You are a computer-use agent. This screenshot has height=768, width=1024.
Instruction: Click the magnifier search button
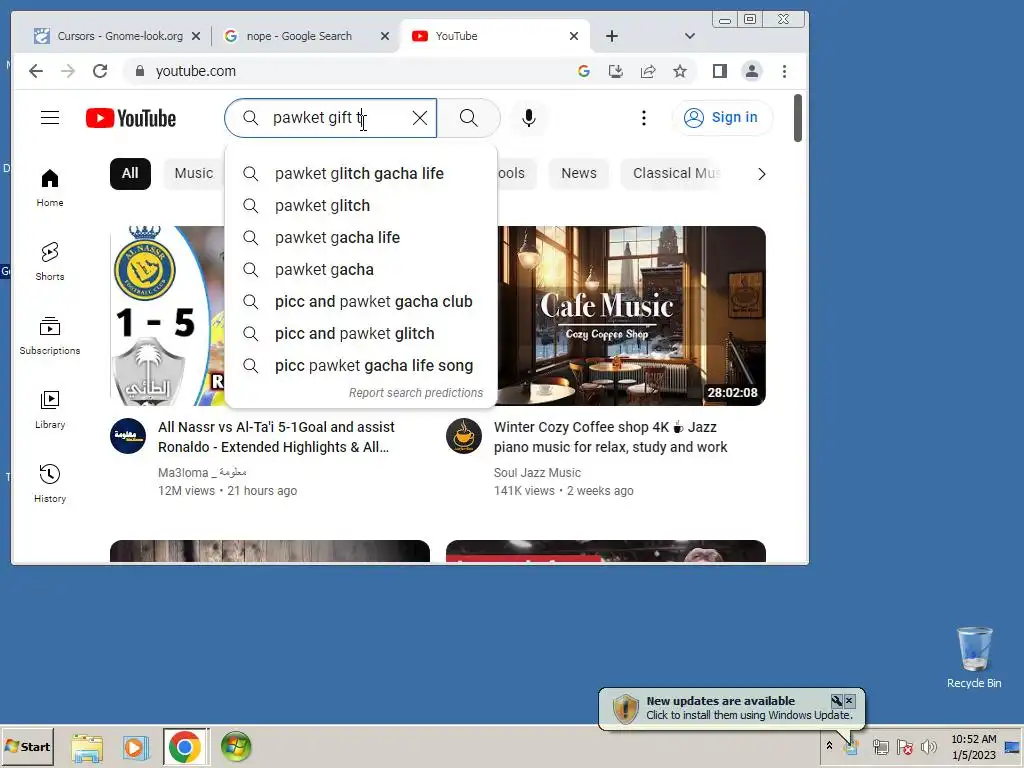pos(468,118)
